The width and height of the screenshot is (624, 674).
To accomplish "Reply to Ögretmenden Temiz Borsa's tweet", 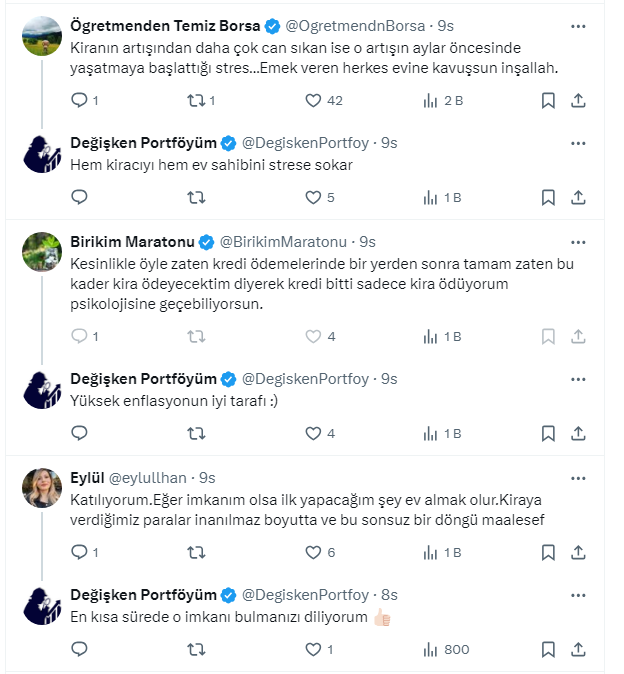I will (x=81, y=100).
